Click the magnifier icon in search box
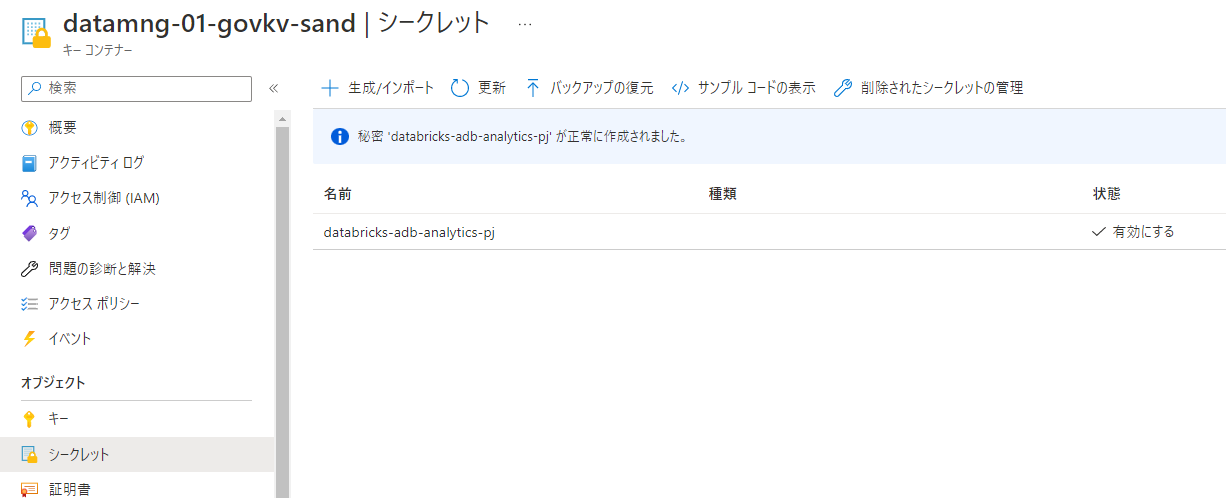 (x=35, y=88)
